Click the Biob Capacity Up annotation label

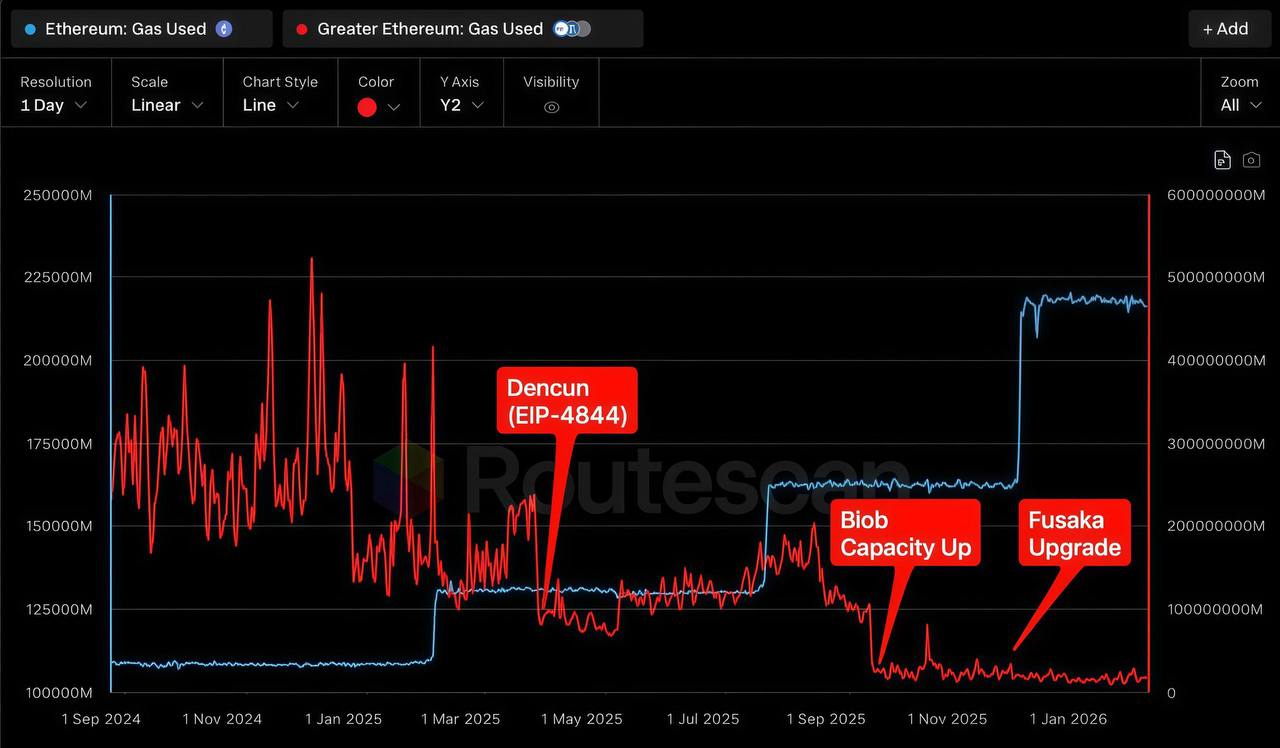[x=905, y=534]
